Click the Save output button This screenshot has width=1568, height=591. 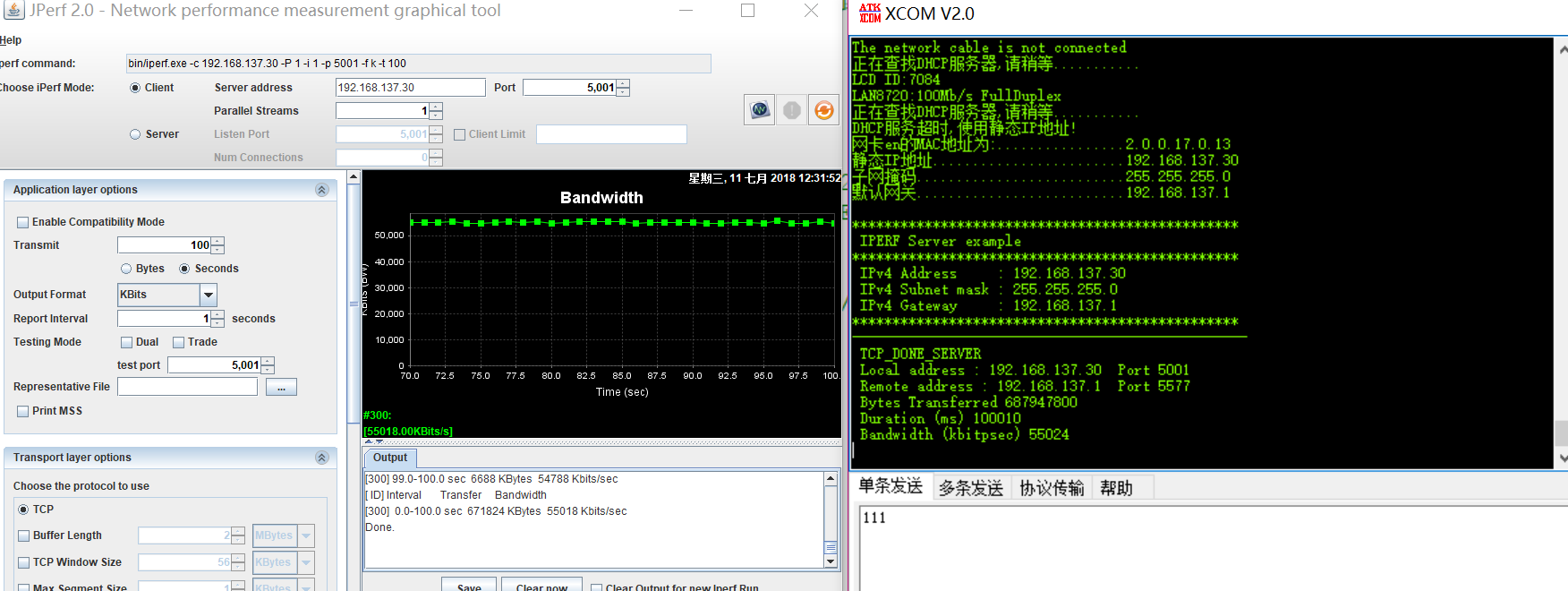[469, 586]
